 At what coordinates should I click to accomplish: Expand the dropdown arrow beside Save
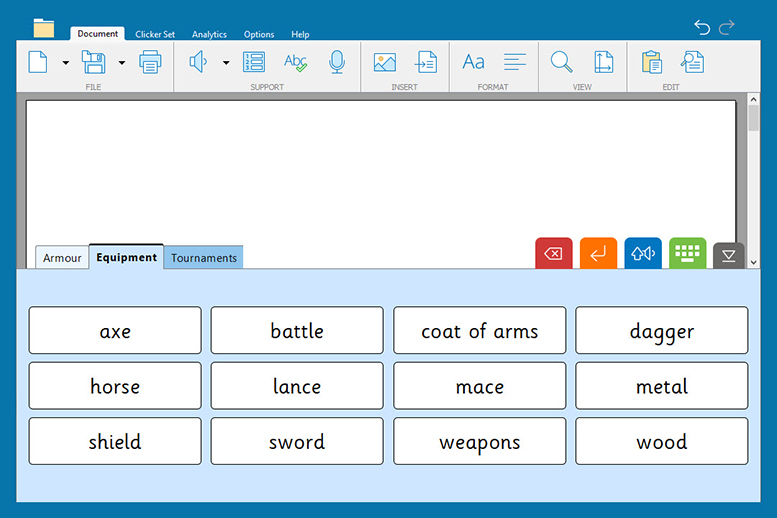(122, 63)
